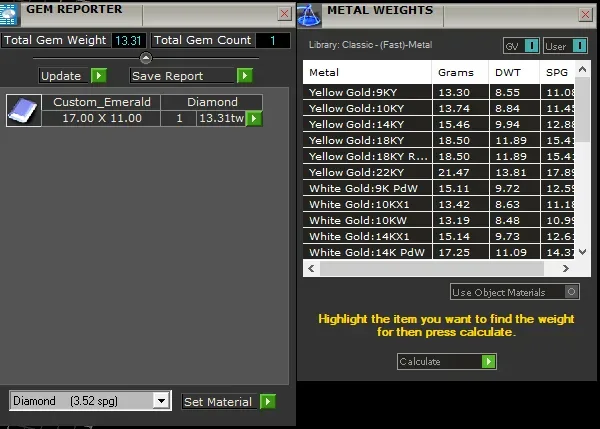Click the Metal column header
The image size is (600, 429).
(367, 72)
